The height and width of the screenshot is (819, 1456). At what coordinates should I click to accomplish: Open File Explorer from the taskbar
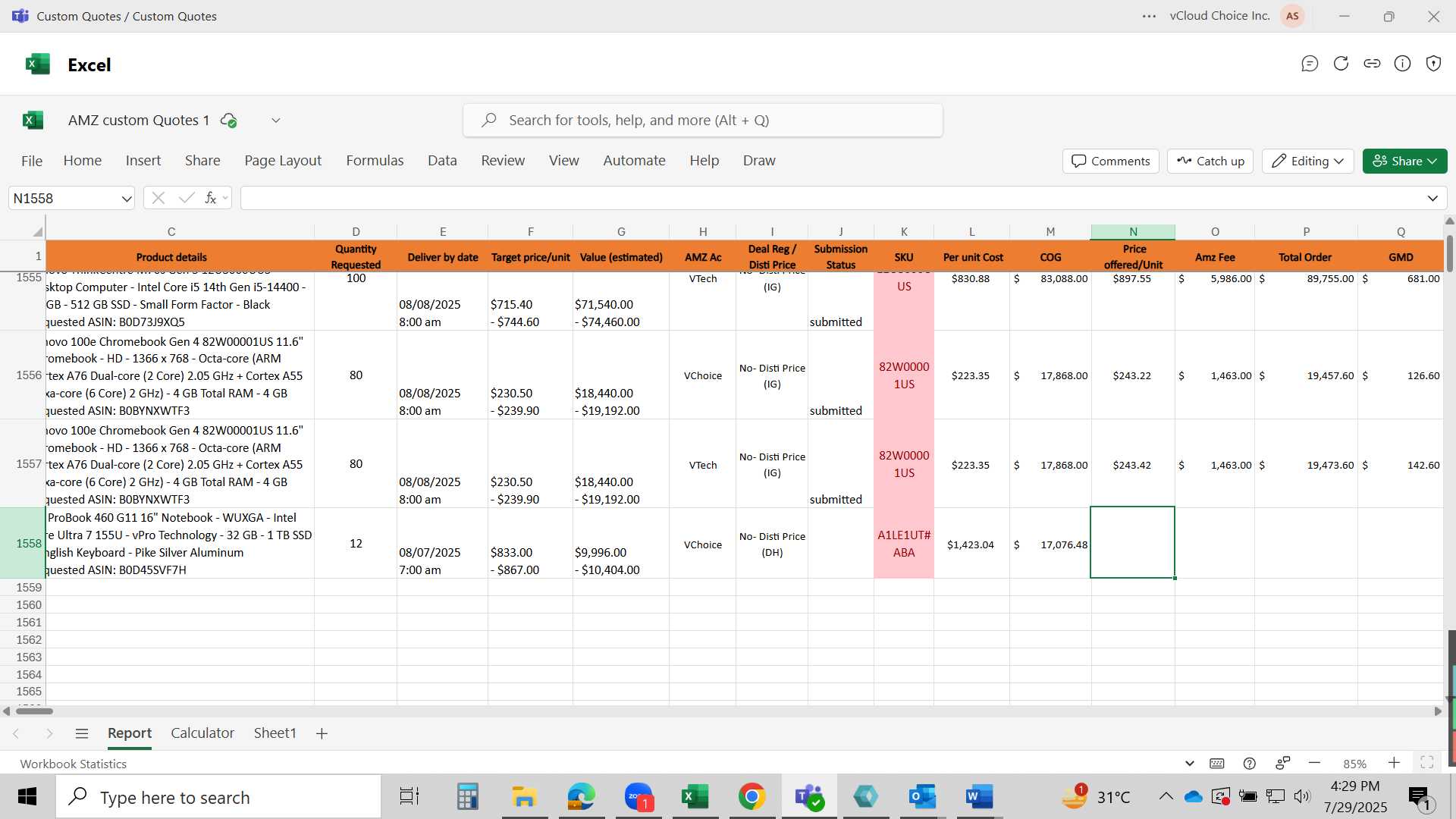coord(524,796)
